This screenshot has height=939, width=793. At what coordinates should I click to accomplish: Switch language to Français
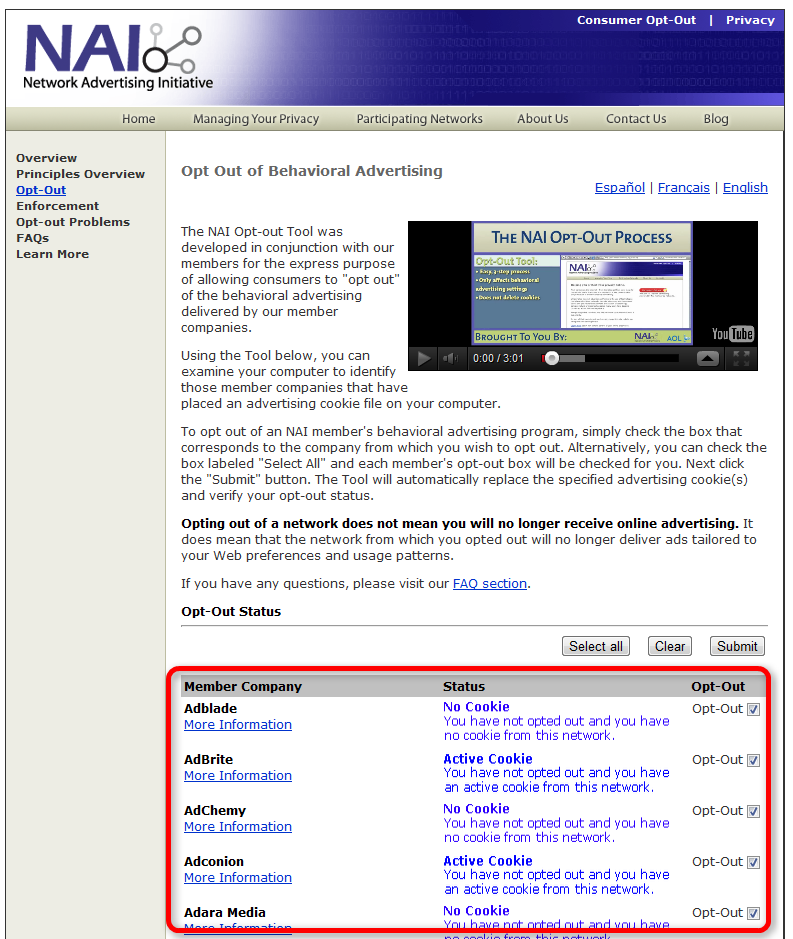click(x=683, y=187)
